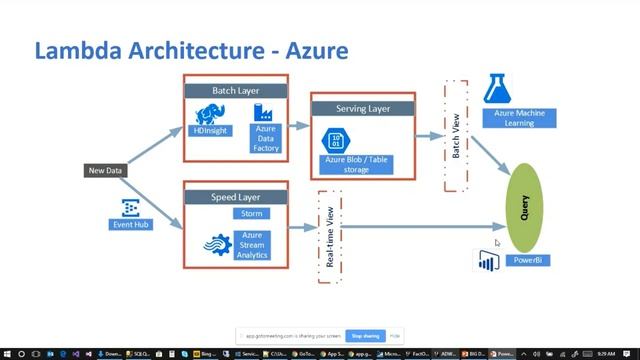This screenshot has width=640, height=360.
Task: Switch to the ADW... taskbar window
Action: pyautogui.click(x=445, y=354)
